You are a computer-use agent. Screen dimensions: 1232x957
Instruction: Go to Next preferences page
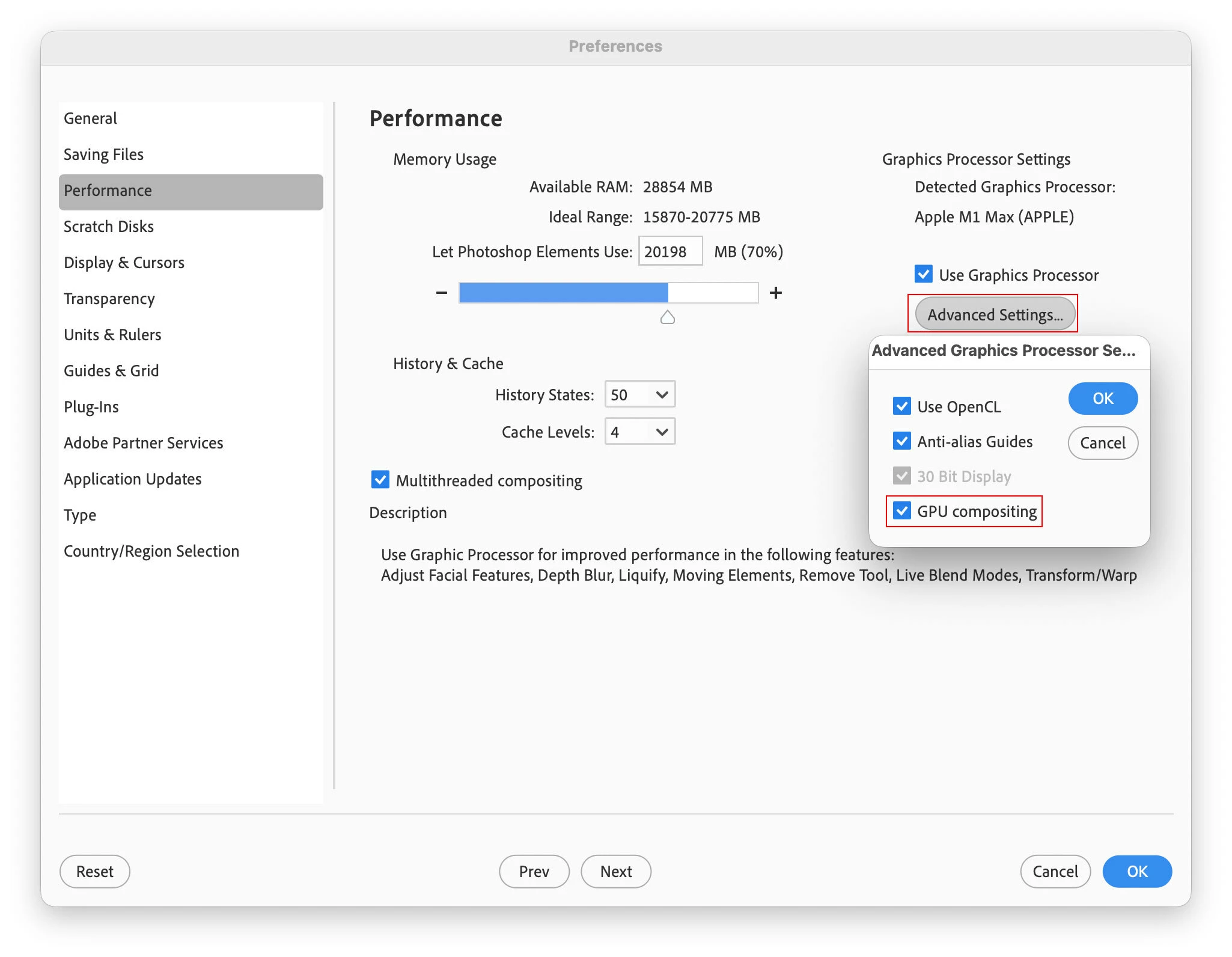pyautogui.click(x=615, y=872)
